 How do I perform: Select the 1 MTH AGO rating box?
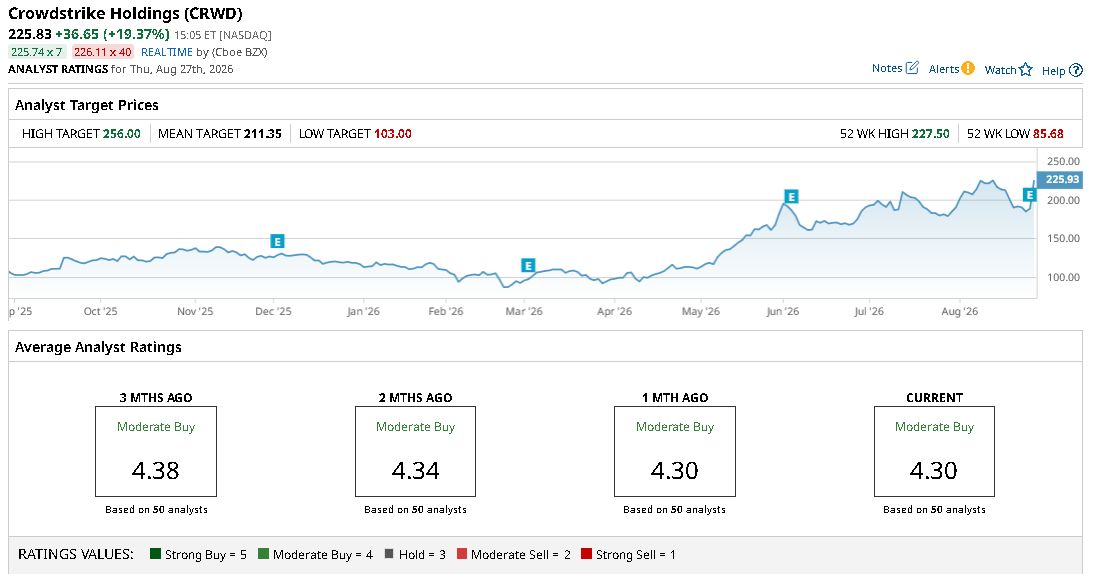click(674, 451)
